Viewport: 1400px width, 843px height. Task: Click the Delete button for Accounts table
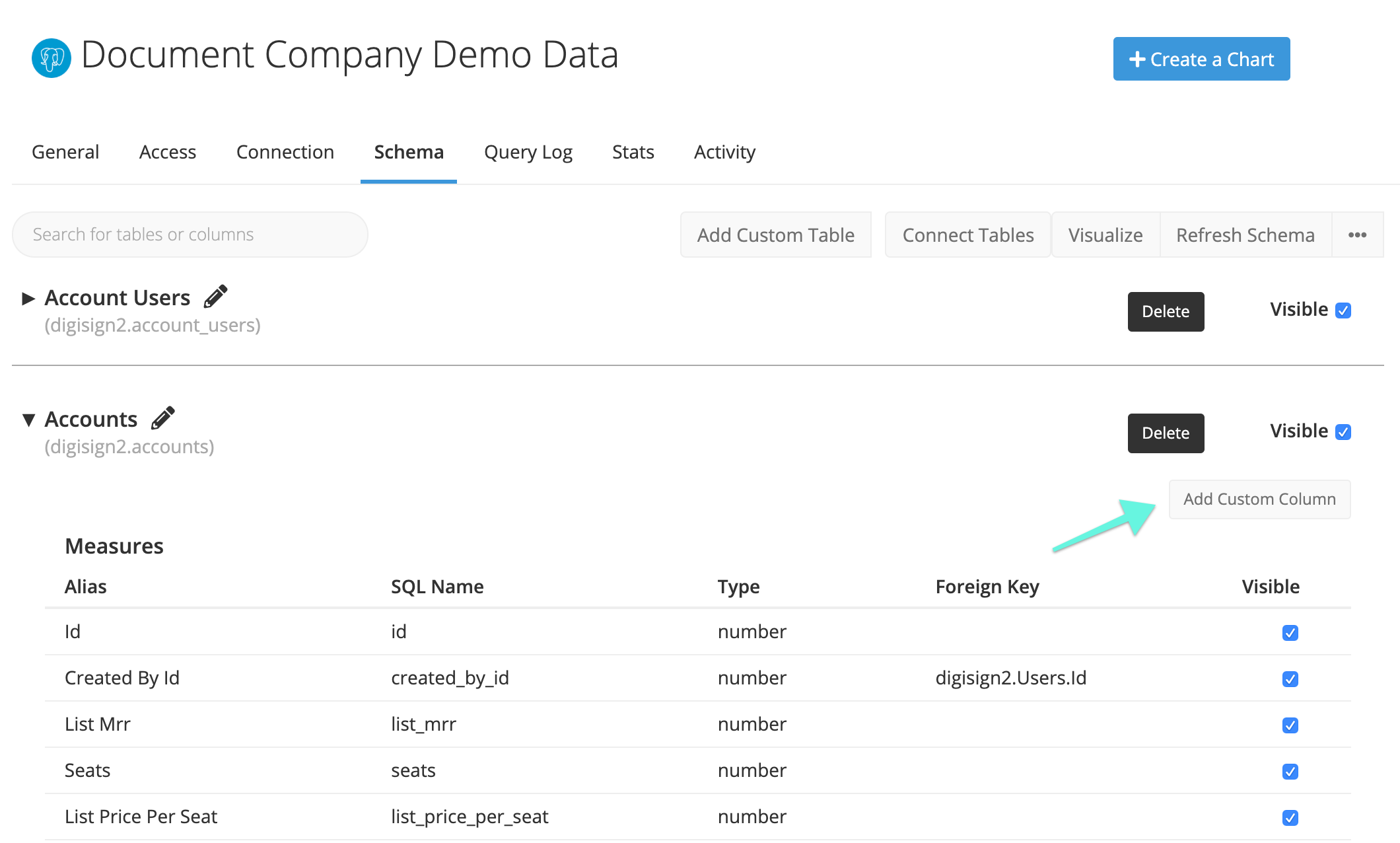coord(1163,432)
